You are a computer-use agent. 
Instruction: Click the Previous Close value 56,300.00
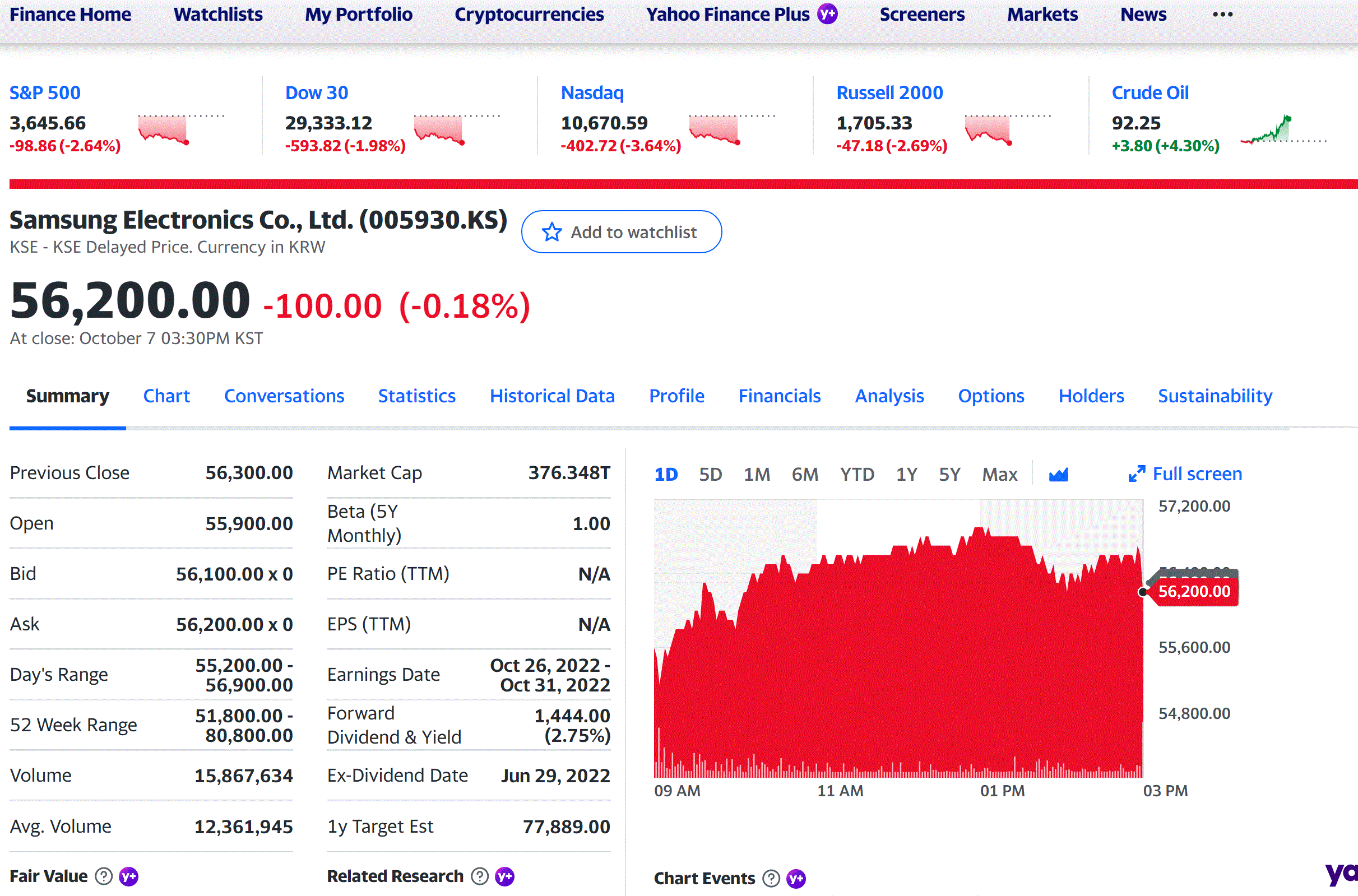pyautogui.click(x=249, y=472)
